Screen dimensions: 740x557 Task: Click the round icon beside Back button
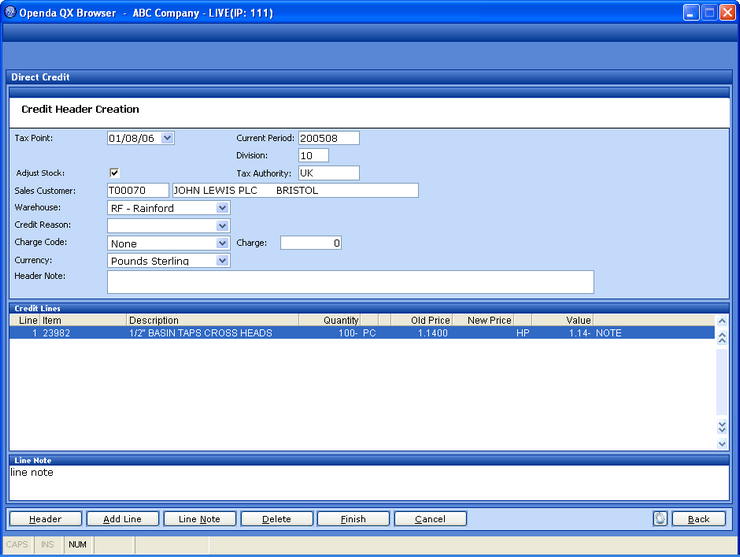pyautogui.click(x=660, y=518)
